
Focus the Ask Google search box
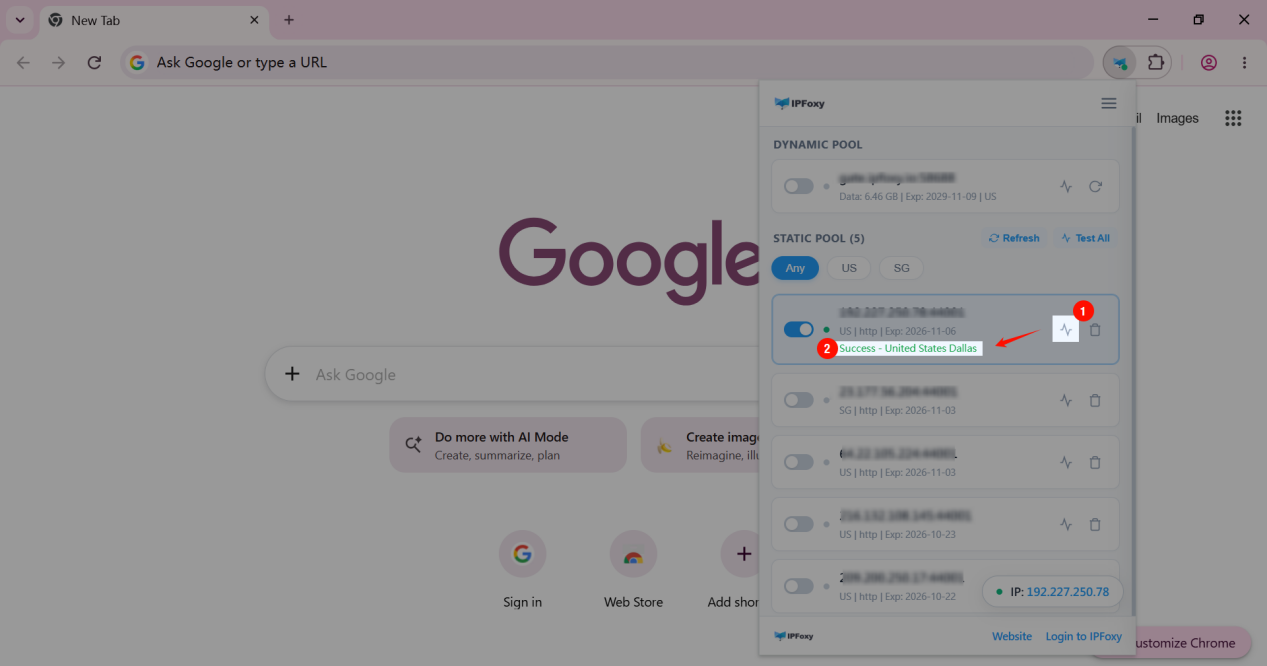click(512, 374)
